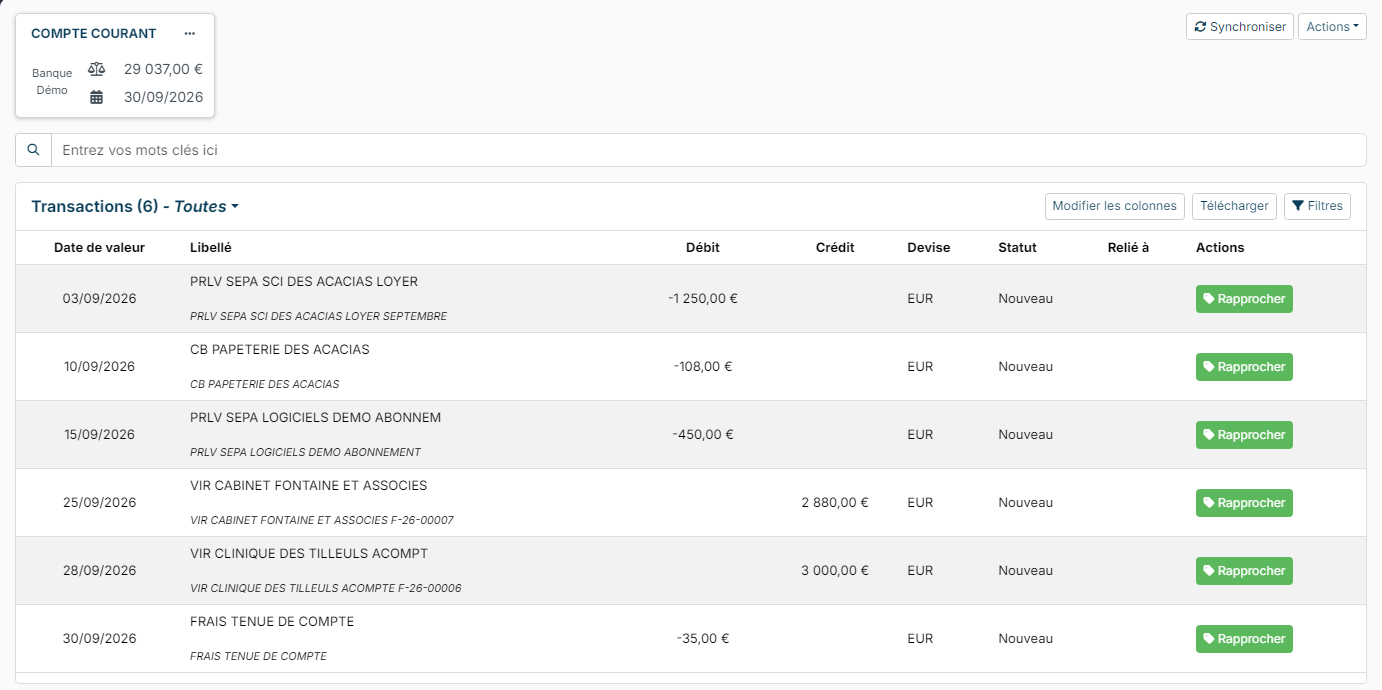The width and height of the screenshot is (1382, 690).
Task: Open the three-dots menu on Compte Courant card
Action: [x=190, y=33]
